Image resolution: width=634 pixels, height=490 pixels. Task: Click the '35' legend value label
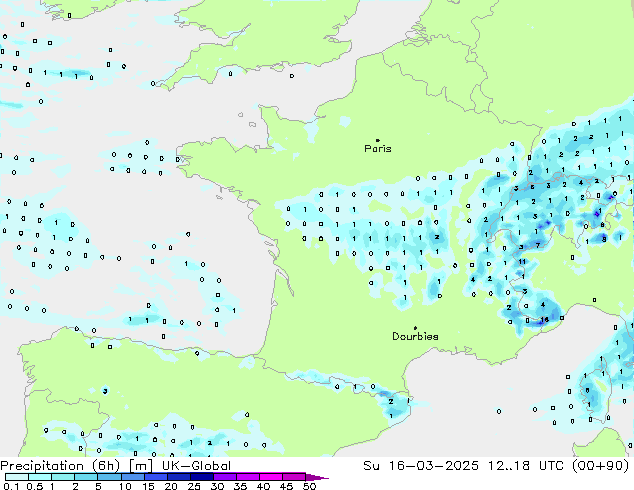(240, 486)
